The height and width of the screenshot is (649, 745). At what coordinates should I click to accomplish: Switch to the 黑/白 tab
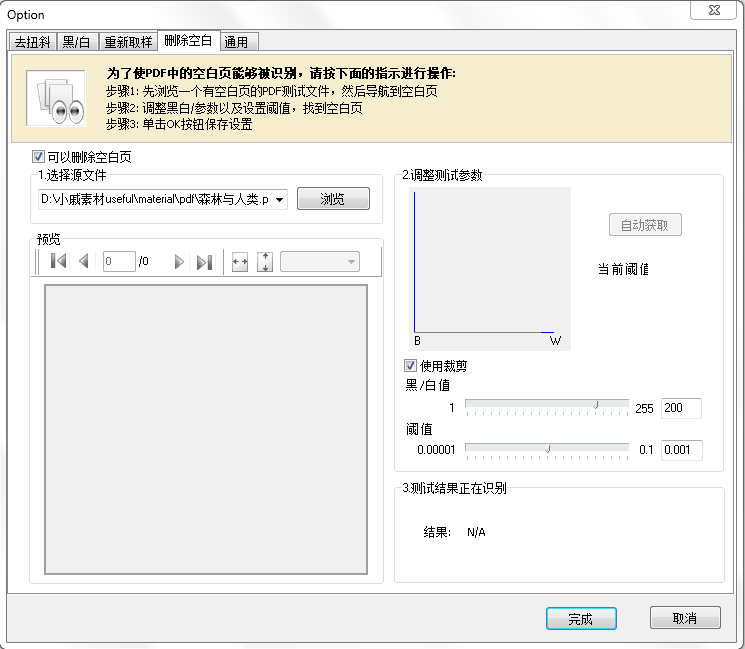[77, 42]
